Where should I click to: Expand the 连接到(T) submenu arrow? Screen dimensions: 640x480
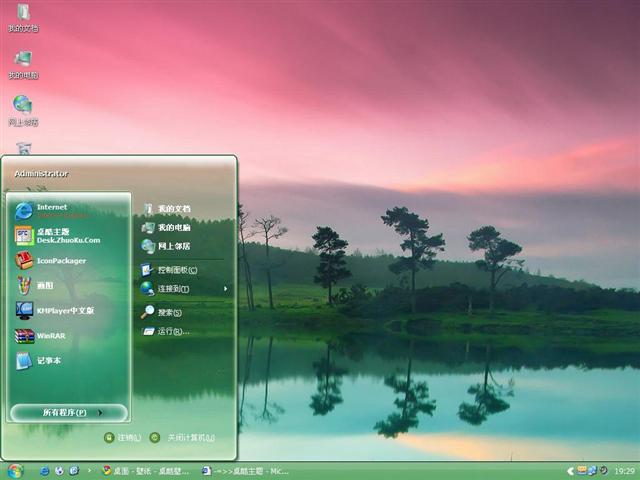225,289
